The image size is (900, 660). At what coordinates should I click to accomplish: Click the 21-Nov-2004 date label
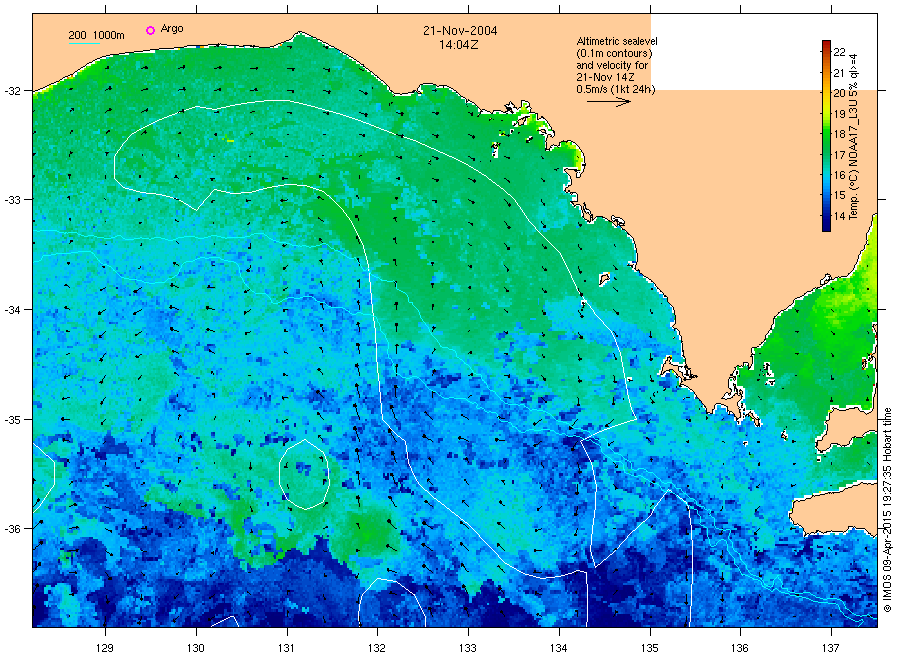pos(460,31)
